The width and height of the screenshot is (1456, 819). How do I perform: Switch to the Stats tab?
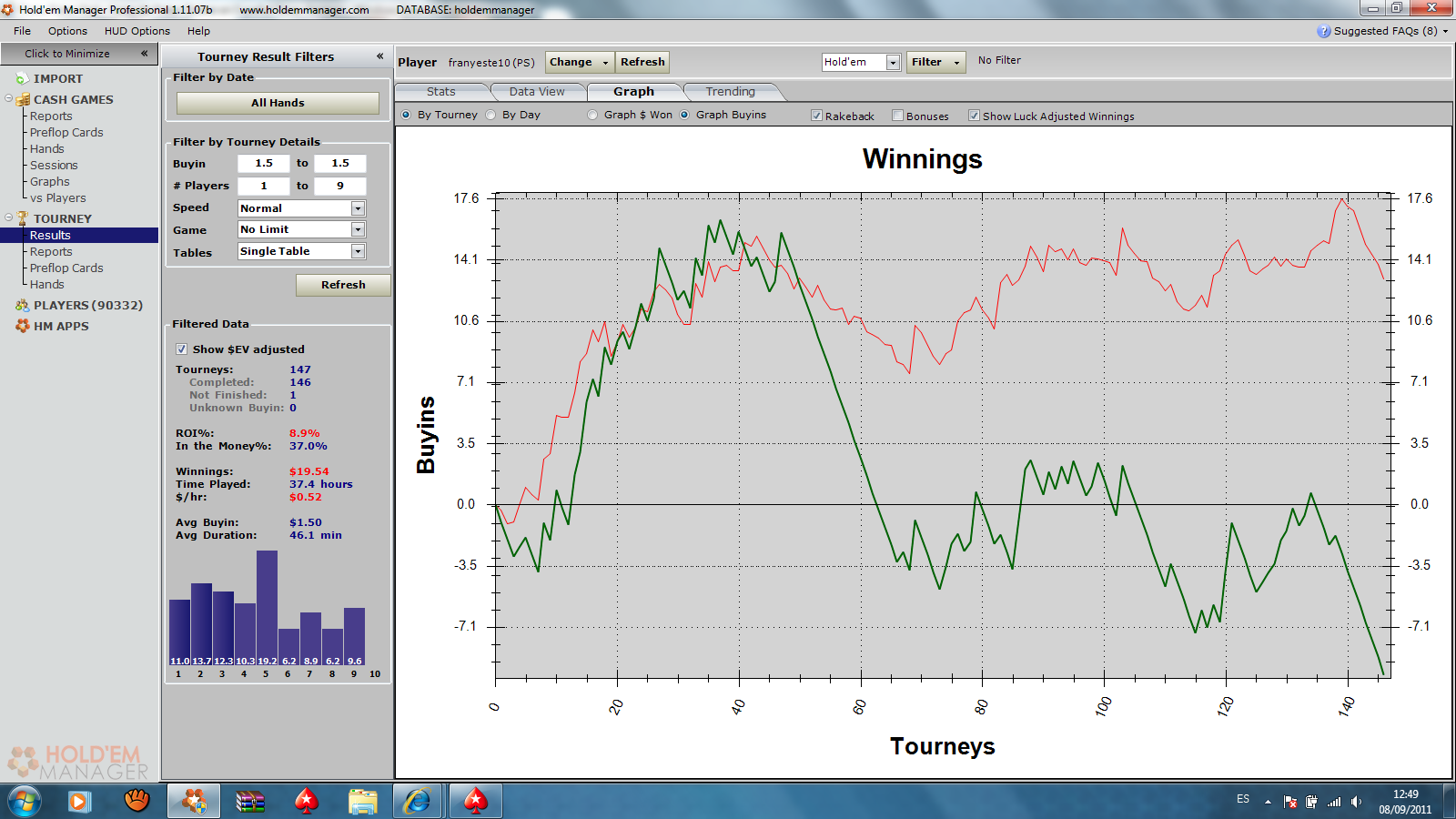440,92
